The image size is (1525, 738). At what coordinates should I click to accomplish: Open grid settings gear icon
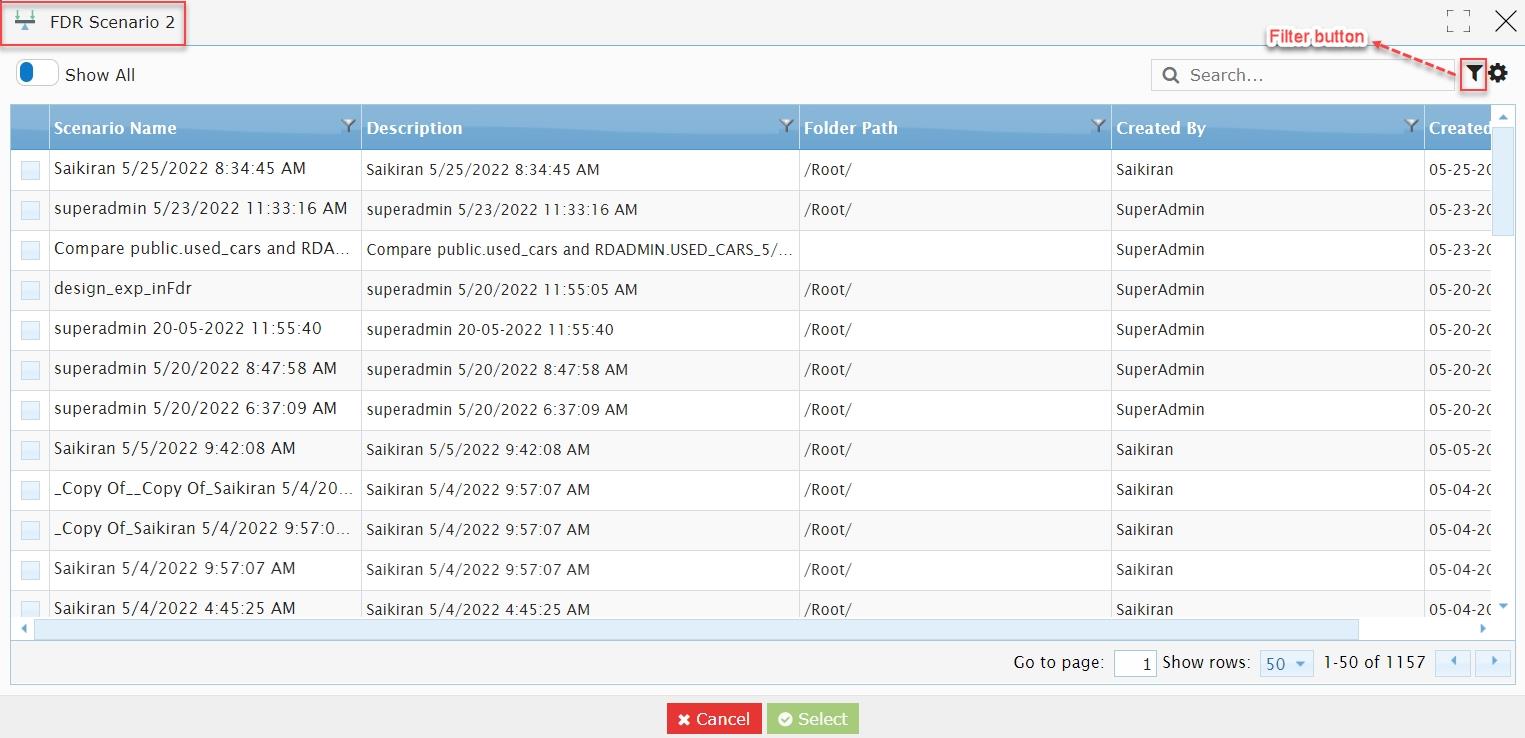pos(1498,73)
